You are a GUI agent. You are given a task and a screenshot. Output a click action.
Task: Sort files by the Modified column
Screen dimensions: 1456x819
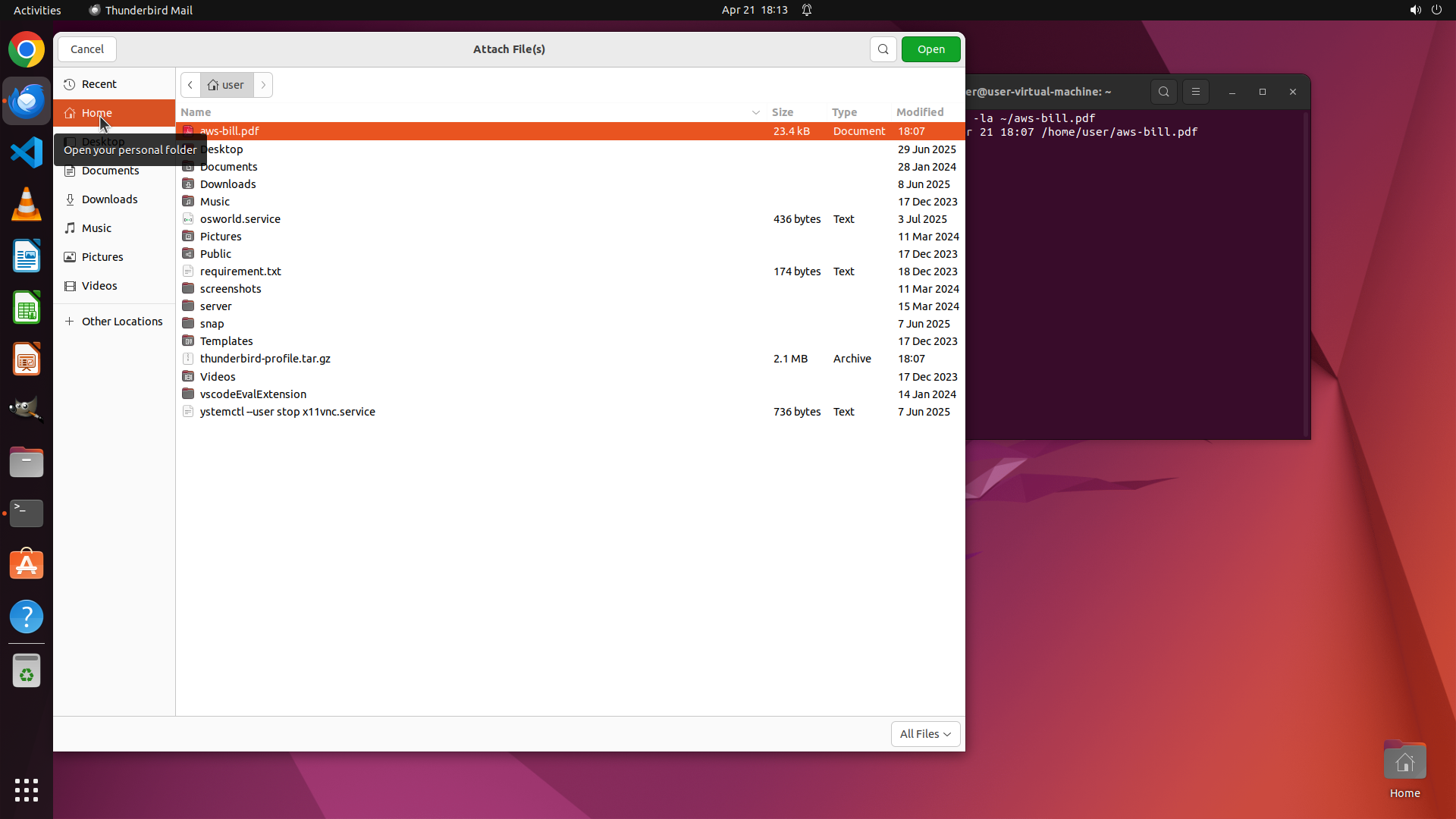pos(920,112)
